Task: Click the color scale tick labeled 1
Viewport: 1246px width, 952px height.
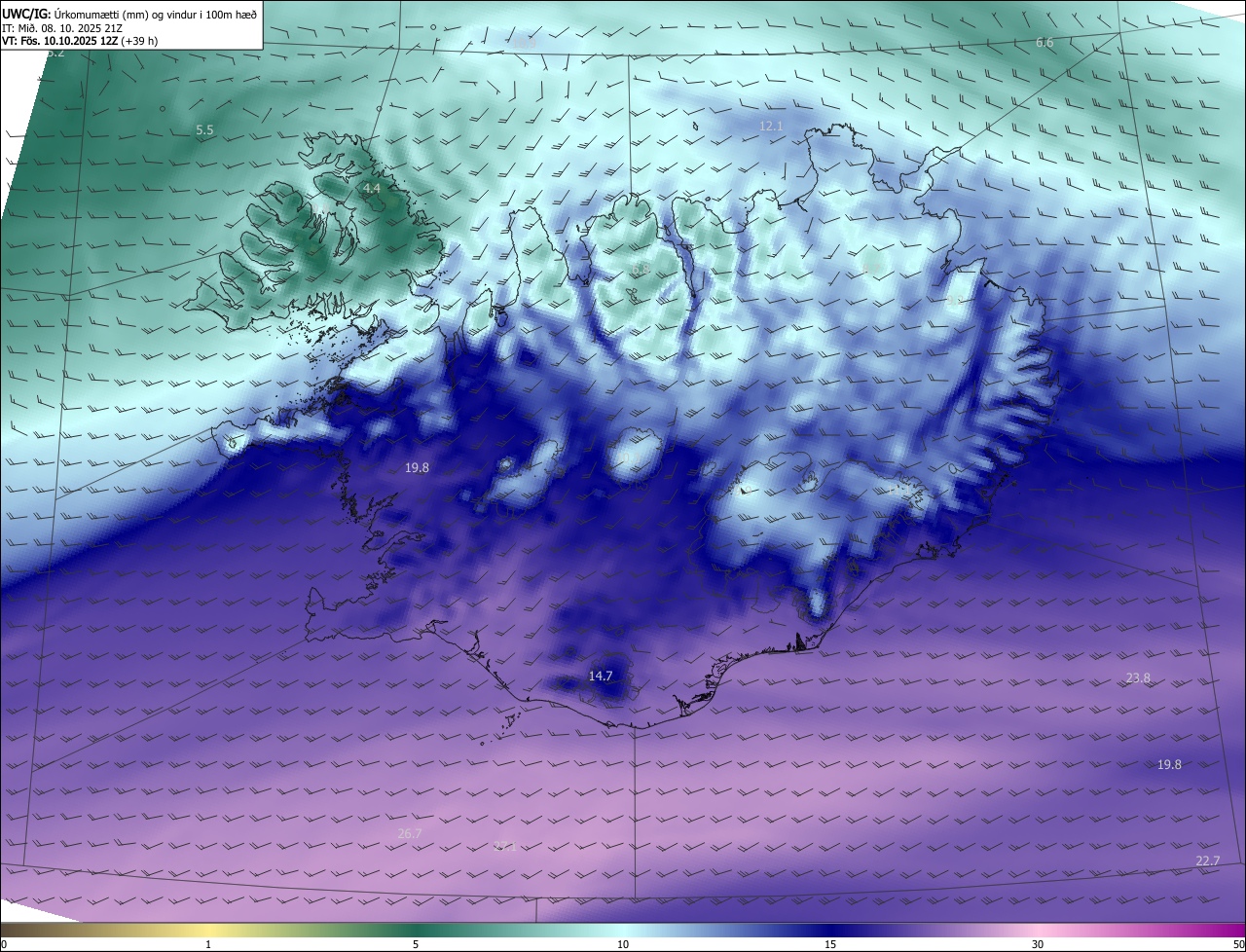Action: tap(208, 944)
